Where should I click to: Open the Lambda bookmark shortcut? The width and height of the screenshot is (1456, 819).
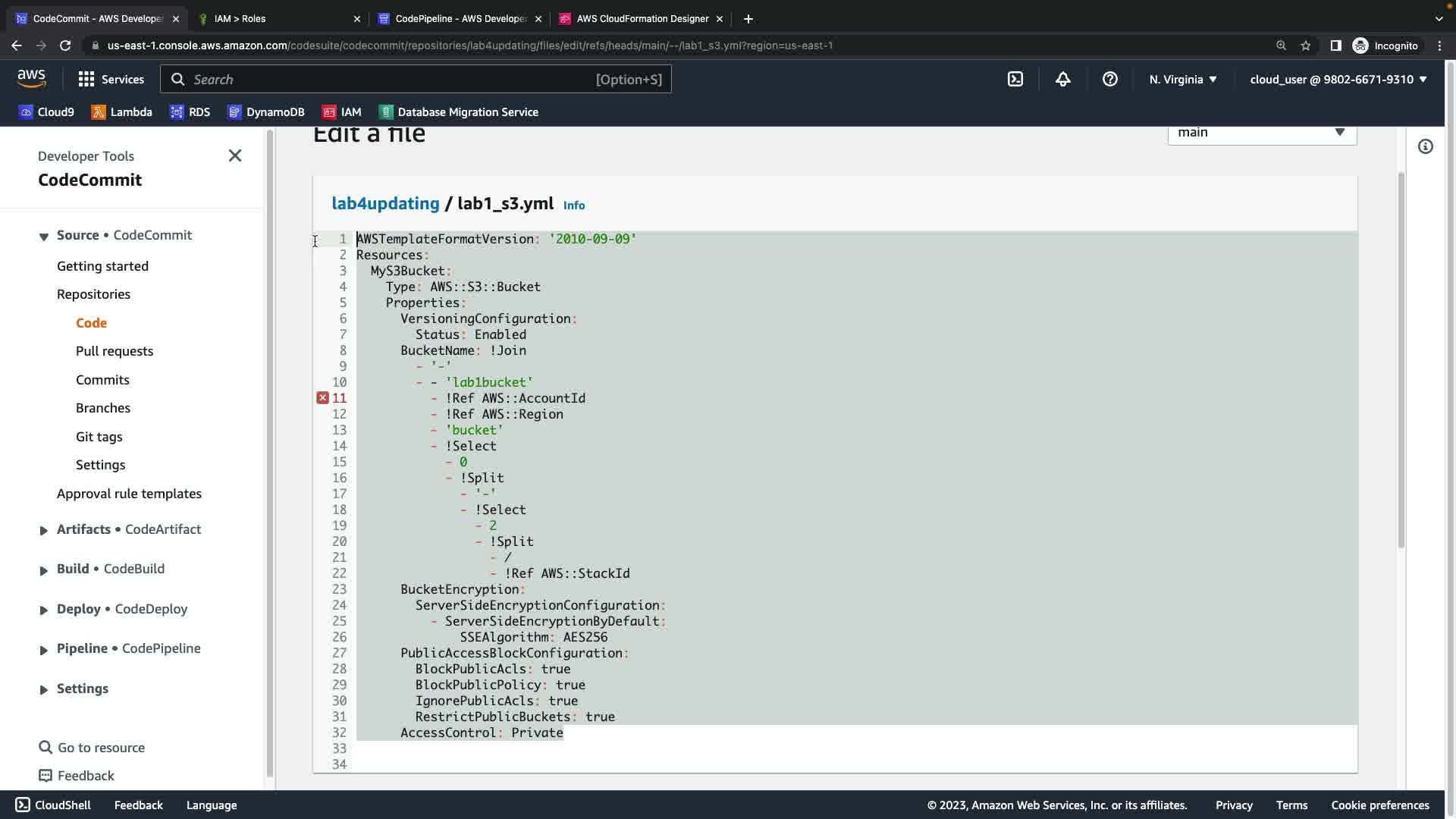(x=121, y=111)
